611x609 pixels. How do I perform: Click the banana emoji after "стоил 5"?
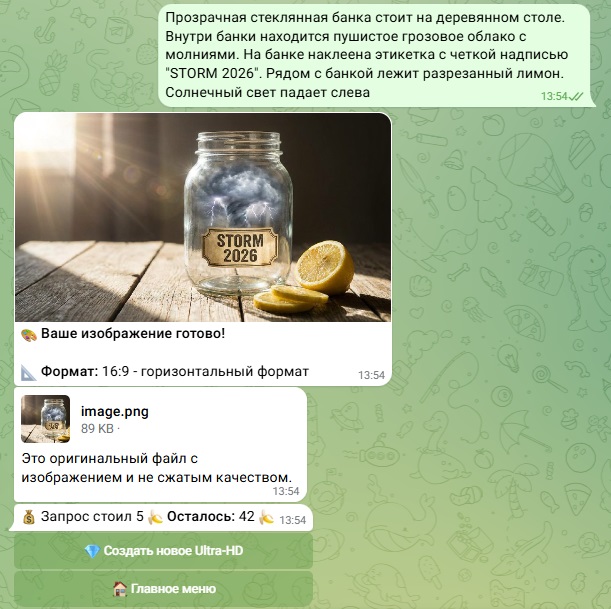155,517
